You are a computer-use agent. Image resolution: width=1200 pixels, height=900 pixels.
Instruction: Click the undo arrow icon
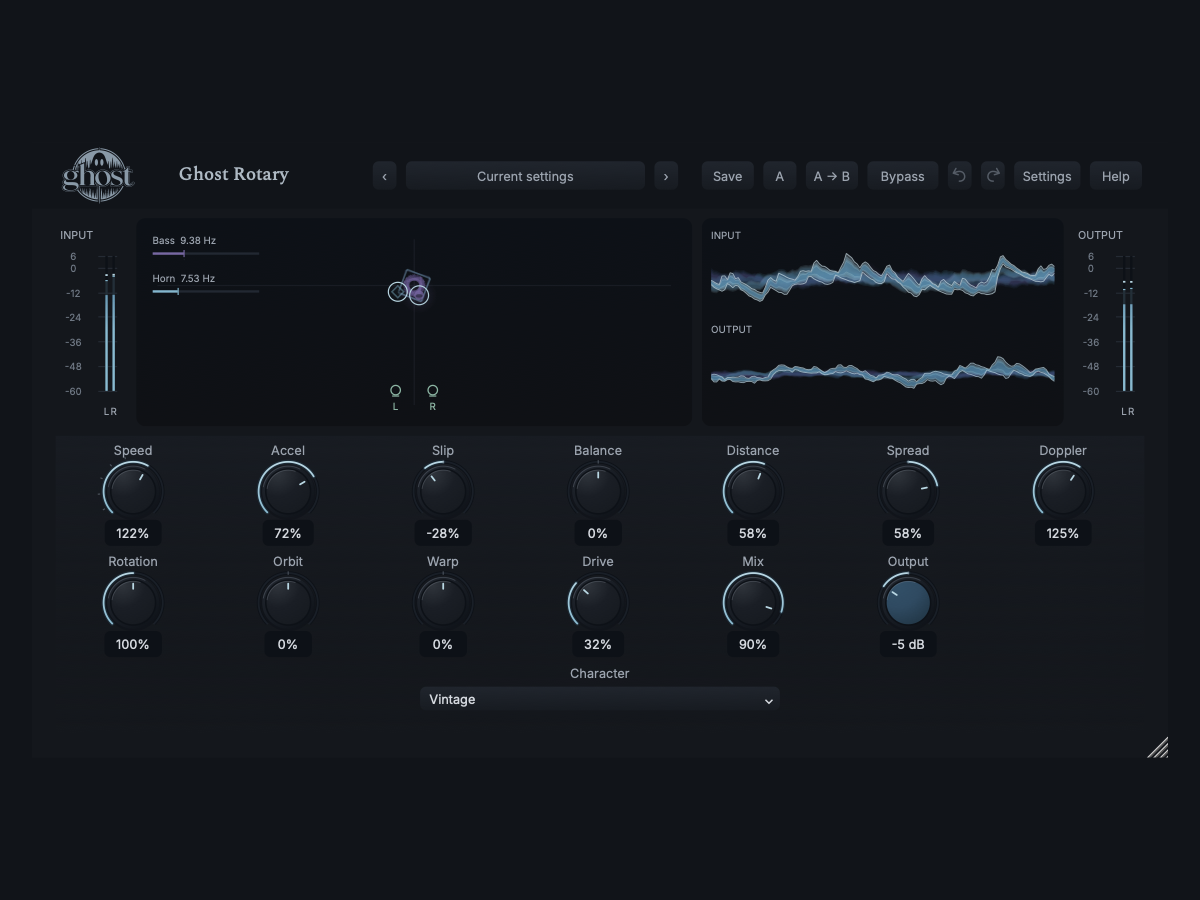(x=959, y=176)
